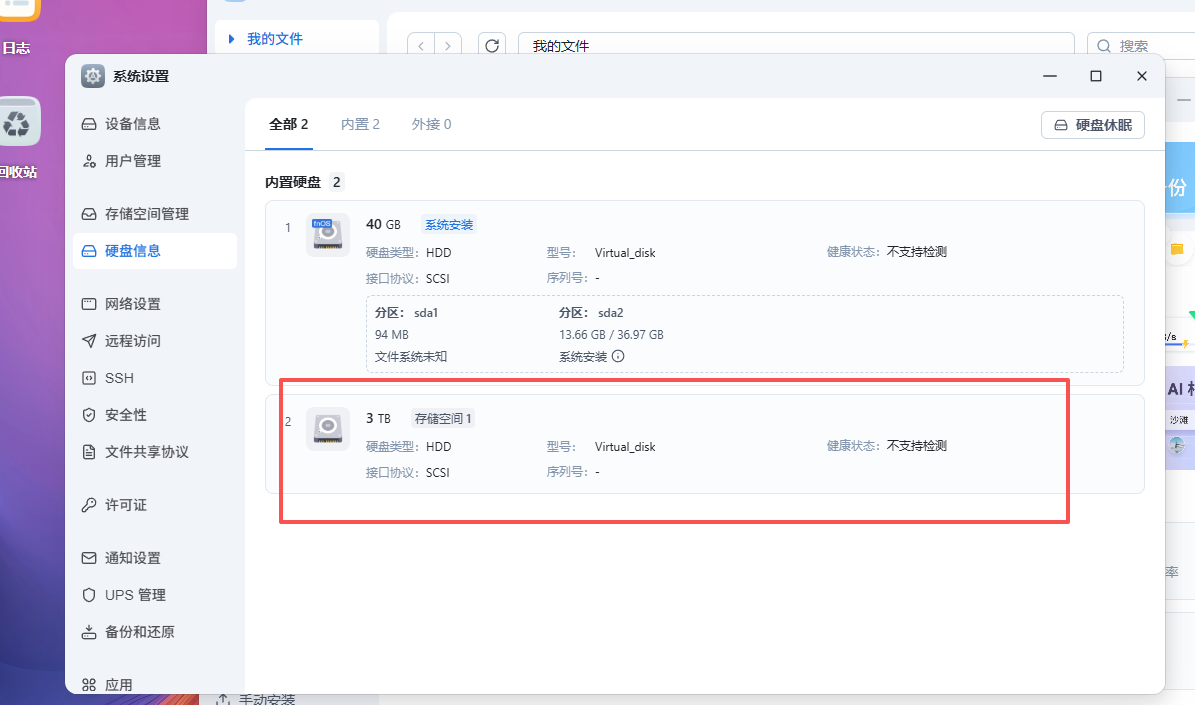Click the 用户管理 person icon
Viewport: 1195px width, 705px height.
click(89, 162)
